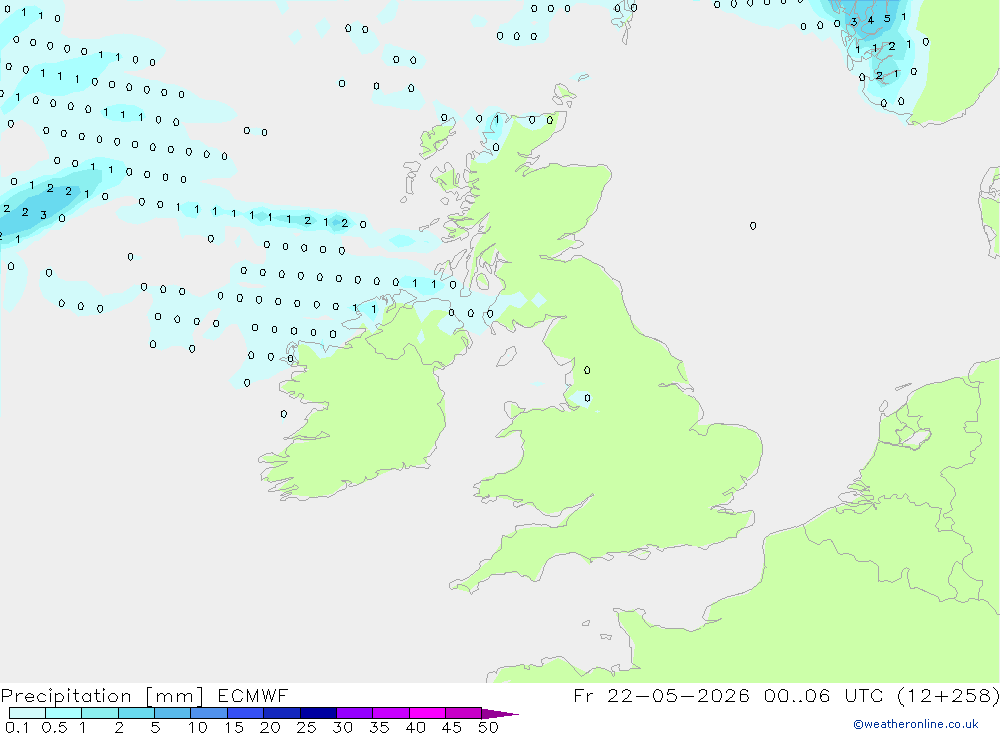Click the precipitation value 5 near Norway
Viewport: 1000px width, 733px height.
coord(886,19)
